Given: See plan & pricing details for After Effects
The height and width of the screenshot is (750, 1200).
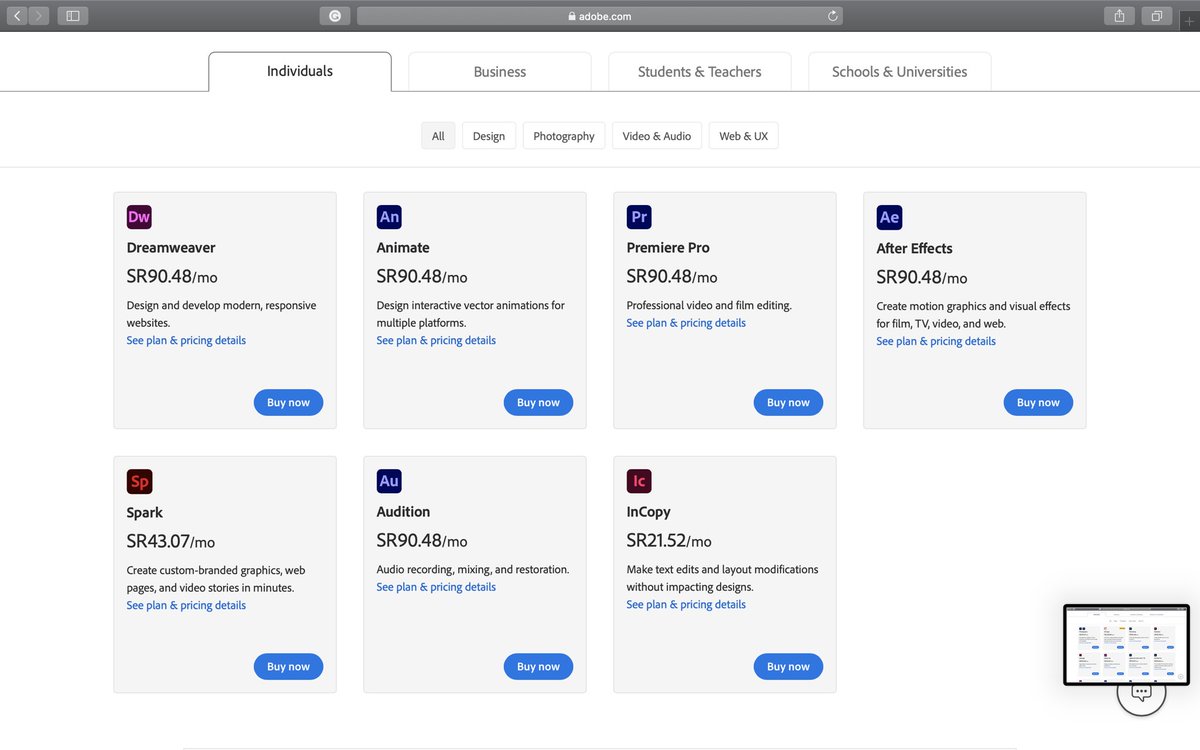Looking at the screenshot, I should [936, 341].
